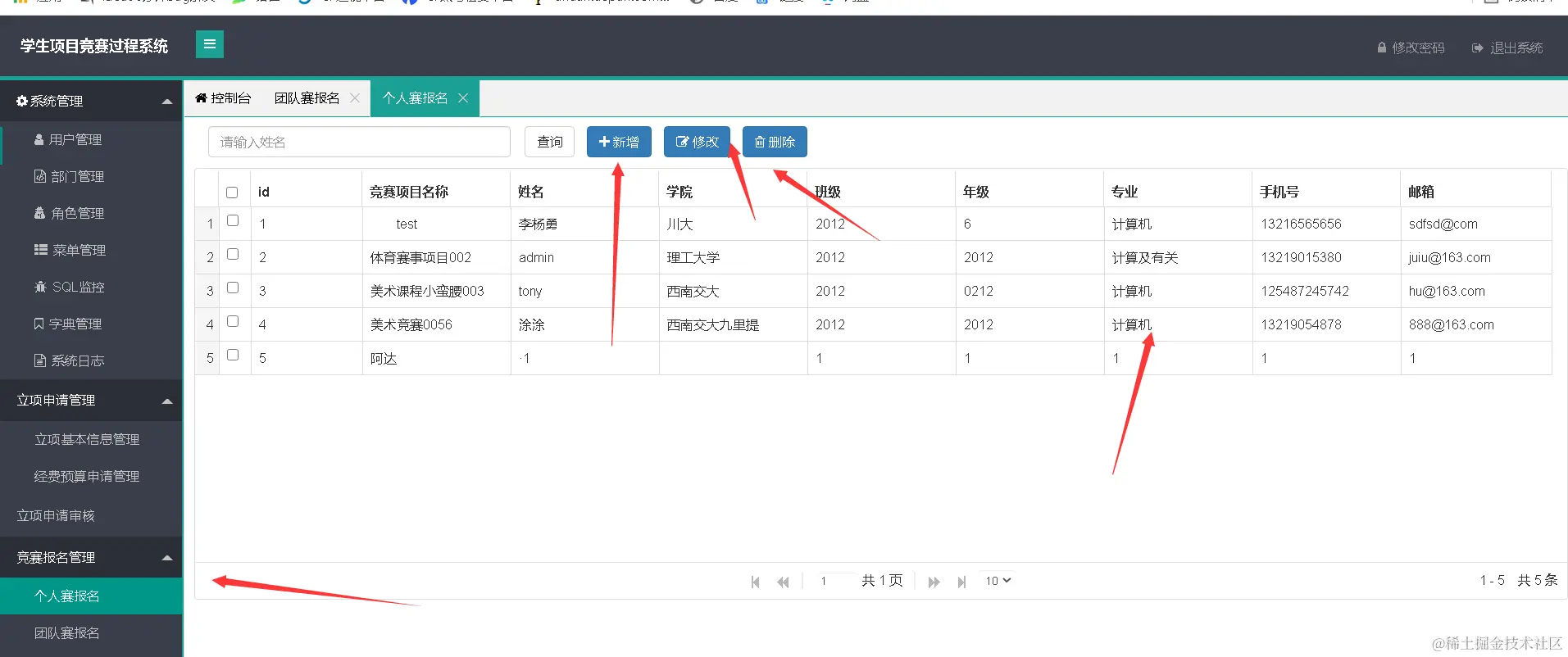Viewport: 1568px width, 657px height.
Task: Click the lock icon for 修改密码
Action: pyautogui.click(x=1382, y=48)
